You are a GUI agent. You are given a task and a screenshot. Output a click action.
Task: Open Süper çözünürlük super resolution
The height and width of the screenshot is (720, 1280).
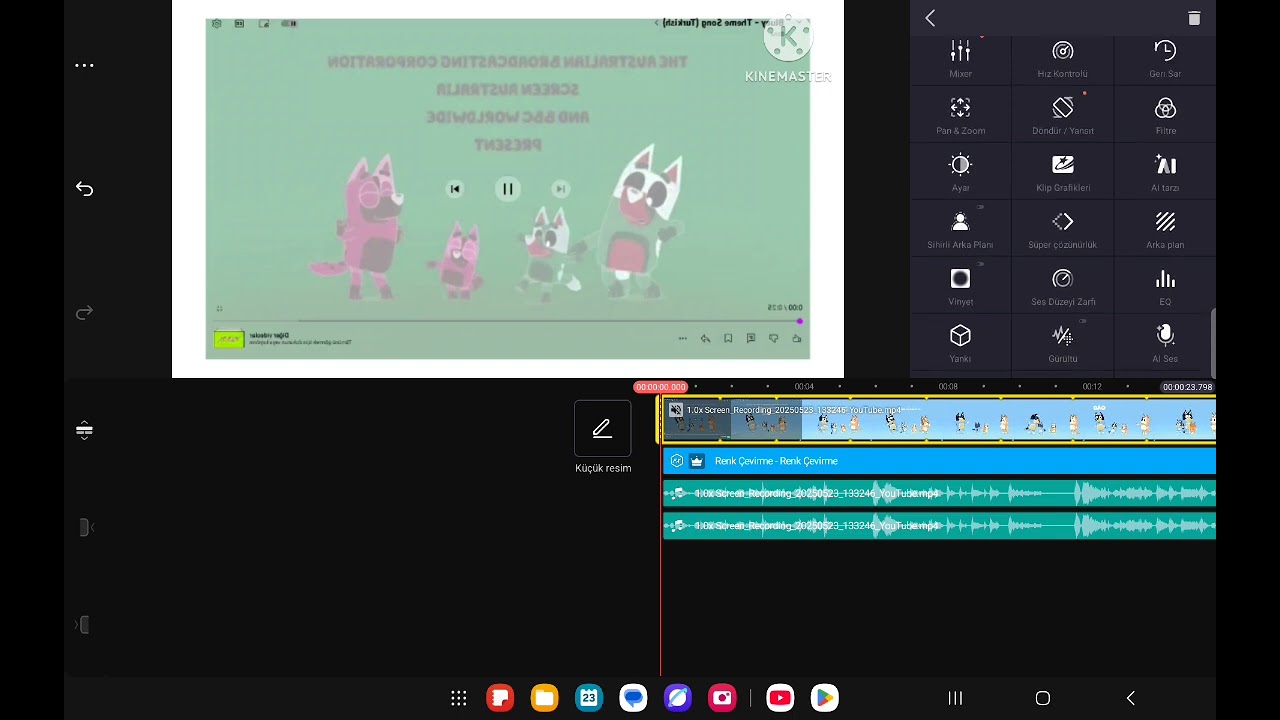click(x=1062, y=230)
